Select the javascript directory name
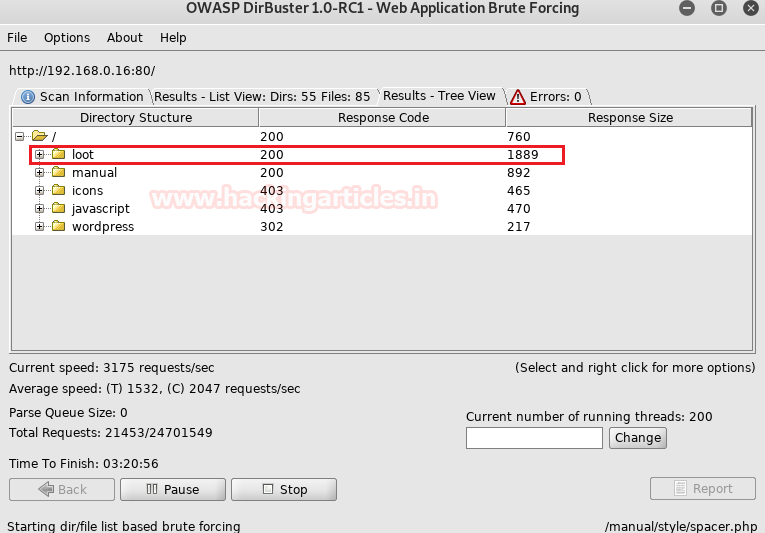This screenshot has width=765, height=533. pos(101,209)
